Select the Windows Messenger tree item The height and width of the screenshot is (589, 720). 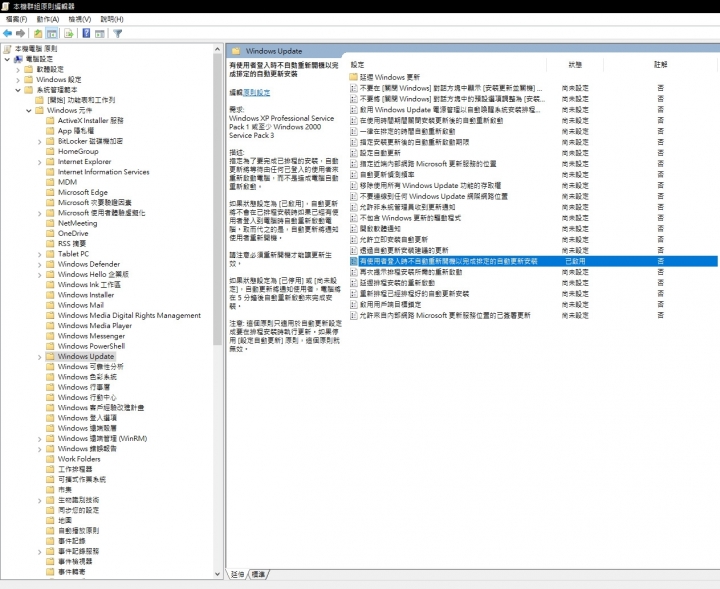pyautogui.click(x=91, y=336)
